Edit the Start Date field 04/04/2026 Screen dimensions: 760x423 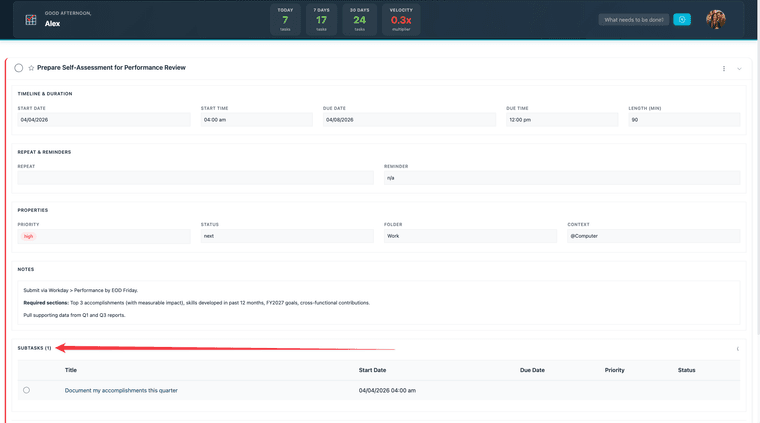[x=104, y=120]
